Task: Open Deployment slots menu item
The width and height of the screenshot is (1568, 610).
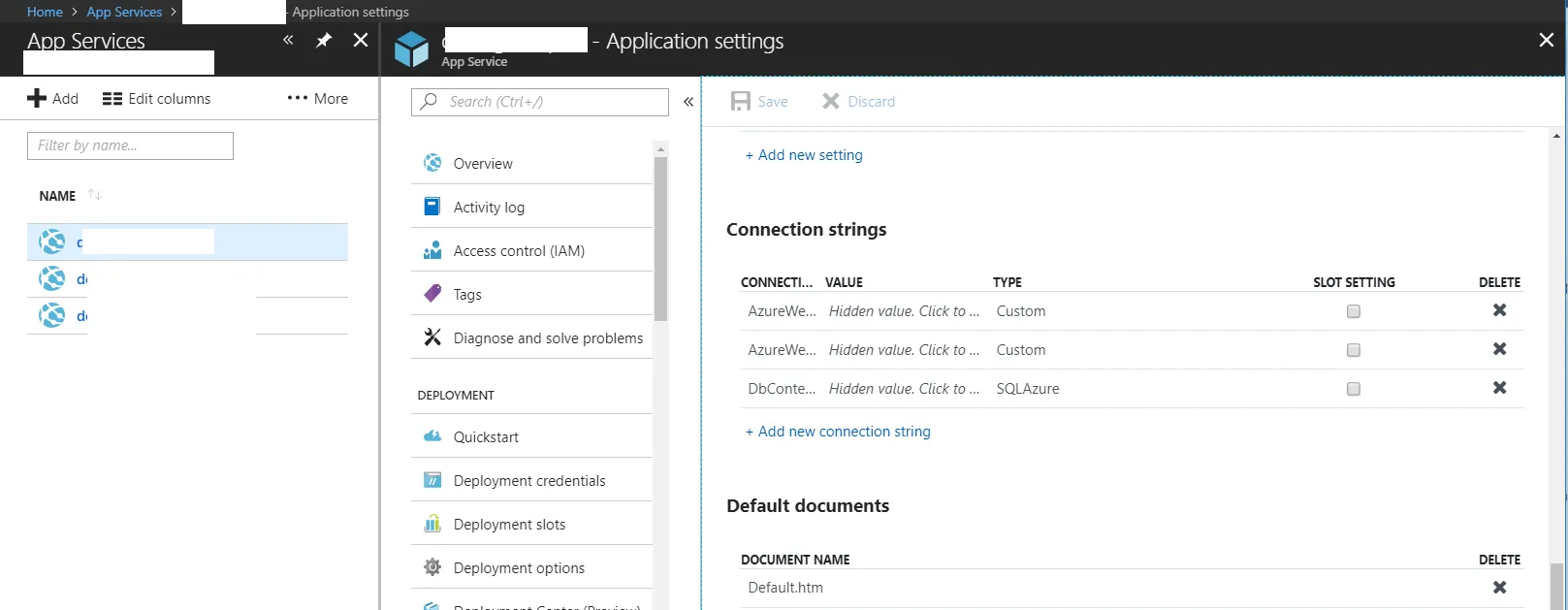Action: coord(509,525)
